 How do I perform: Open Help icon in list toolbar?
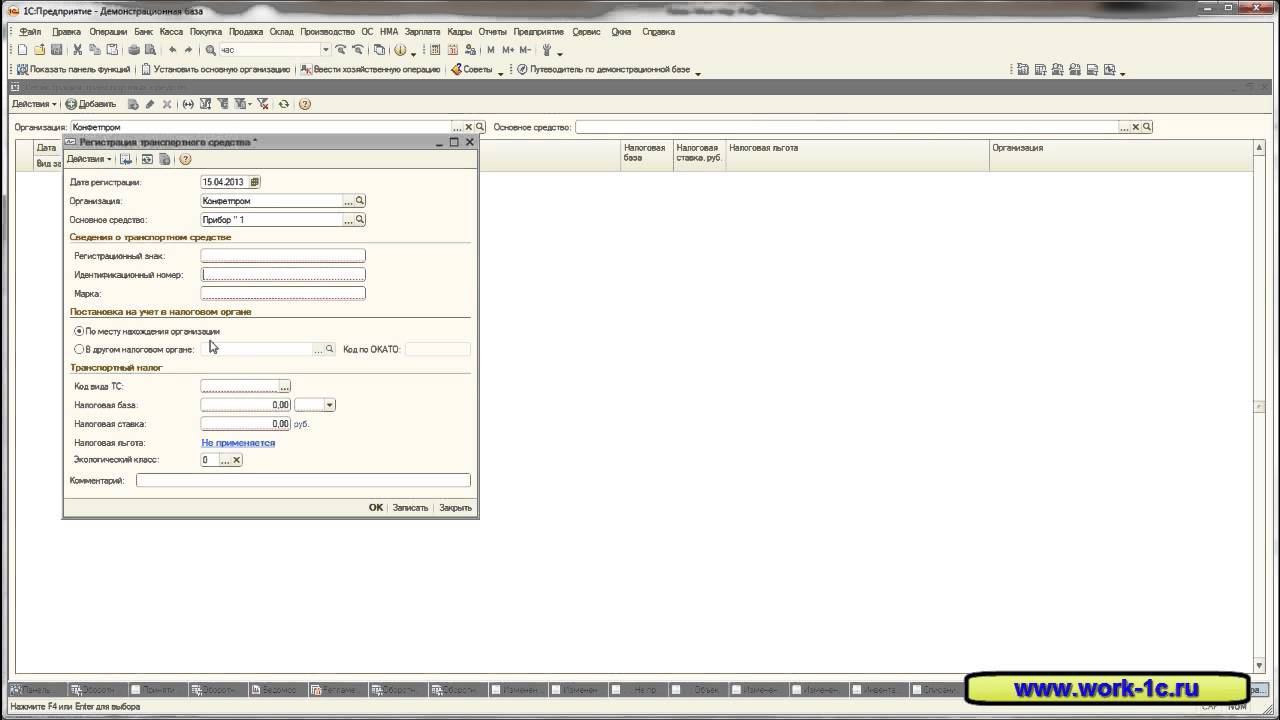click(x=305, y=104)
